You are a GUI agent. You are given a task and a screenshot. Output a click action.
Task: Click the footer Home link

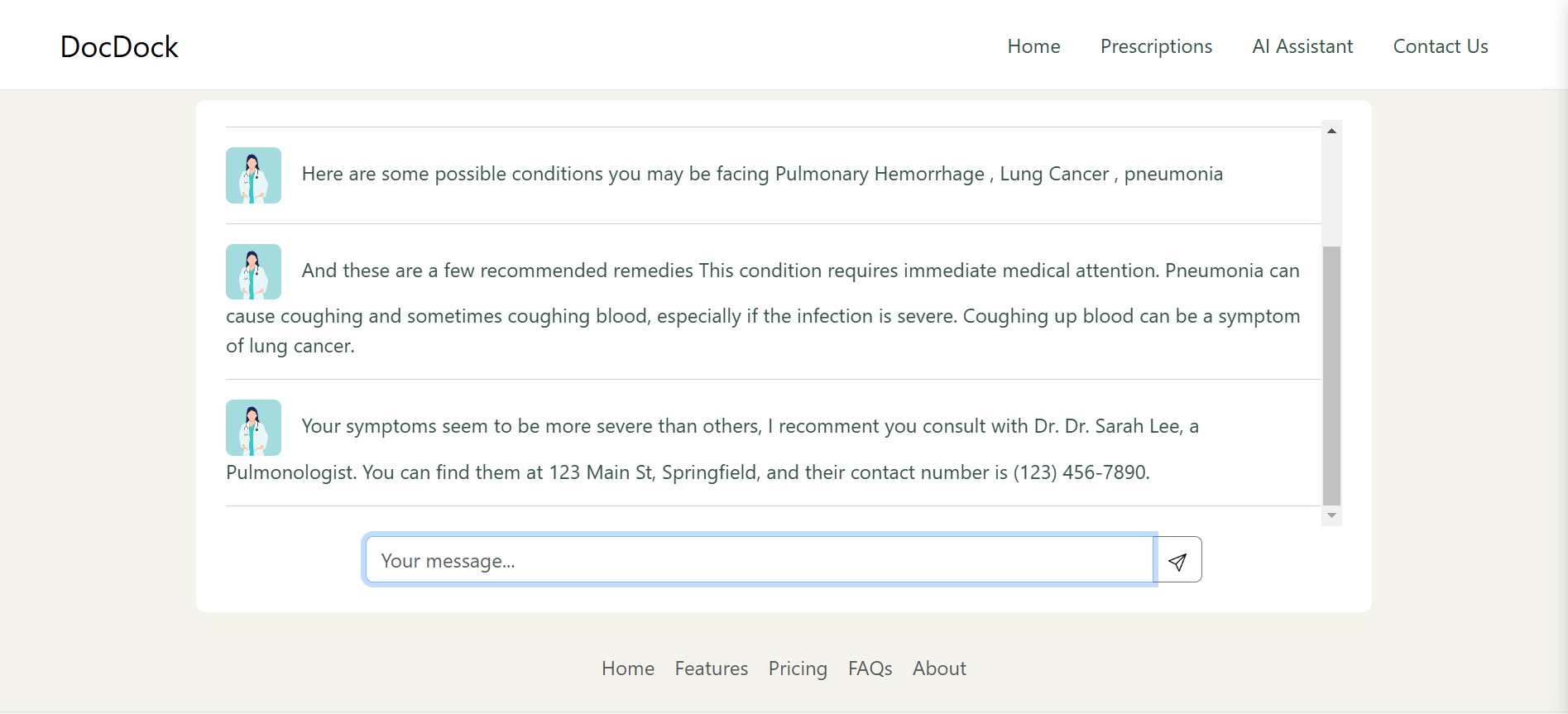coord(627,668)
